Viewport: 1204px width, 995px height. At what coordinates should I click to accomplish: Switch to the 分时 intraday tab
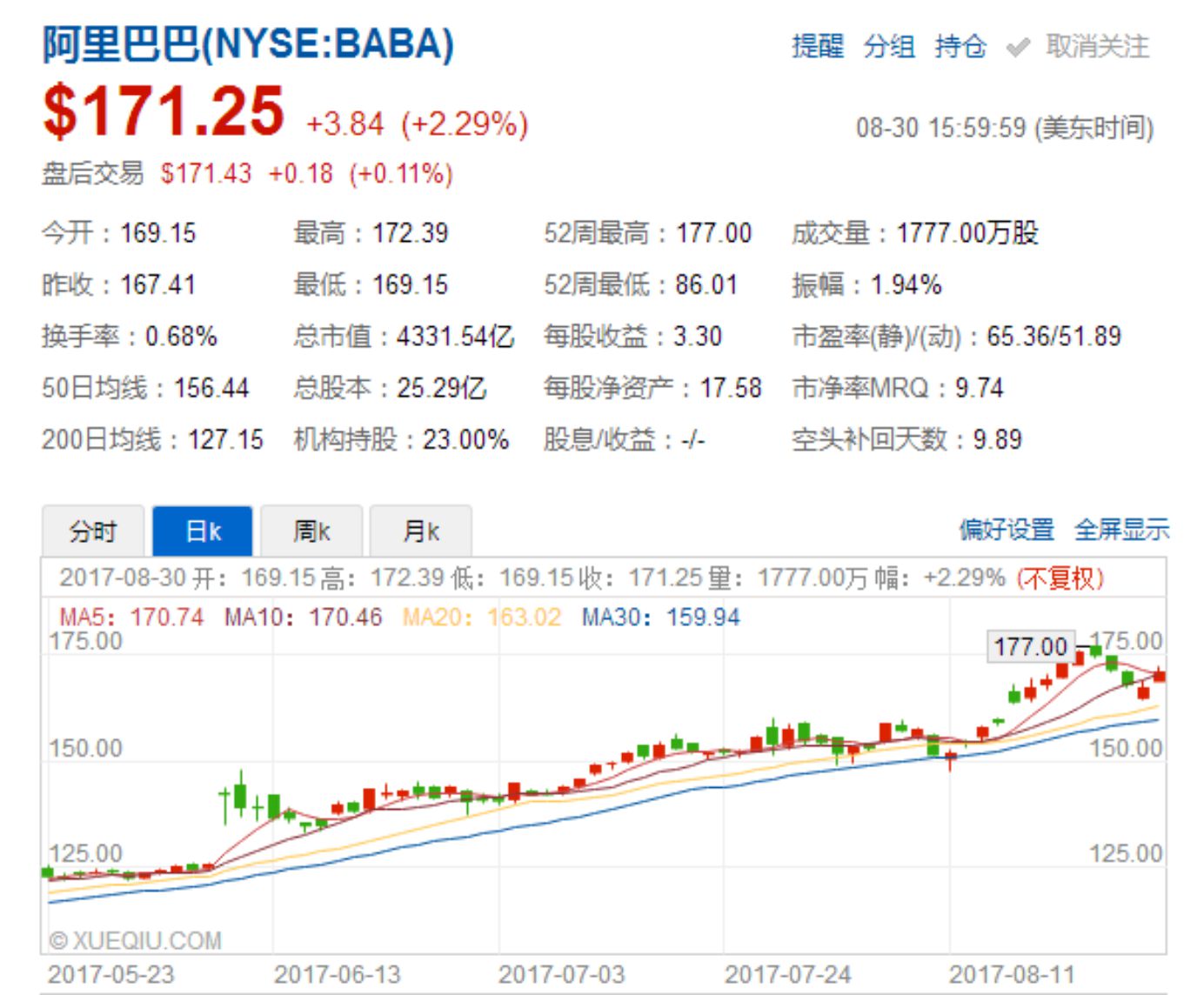click(x=93, y=531)
